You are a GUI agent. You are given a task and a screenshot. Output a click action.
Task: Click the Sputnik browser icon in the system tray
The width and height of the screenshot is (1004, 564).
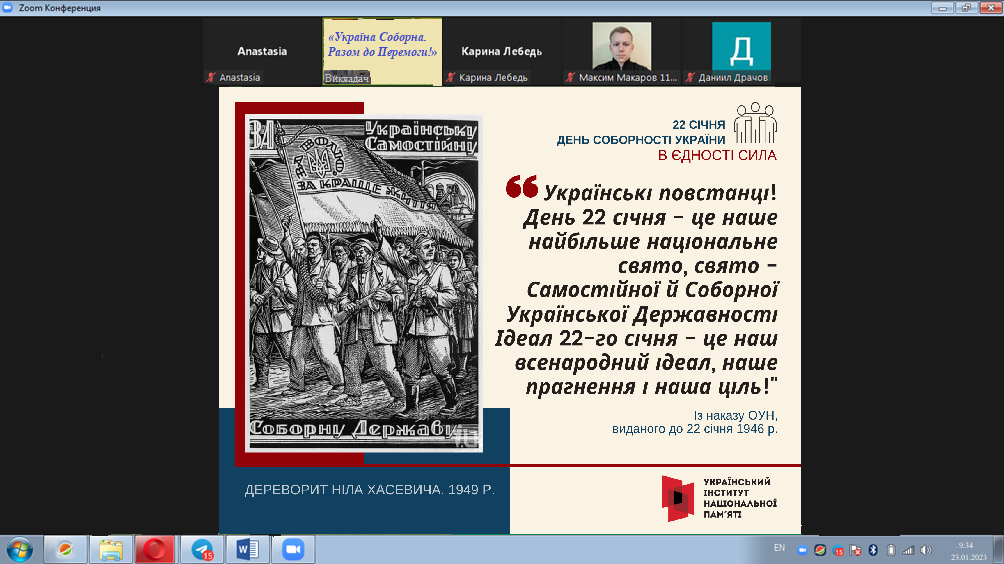(x=820, y=550)
